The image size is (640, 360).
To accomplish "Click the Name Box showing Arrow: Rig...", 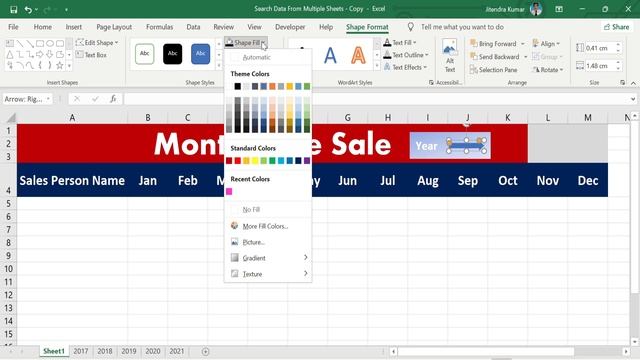I will point(27,99).
